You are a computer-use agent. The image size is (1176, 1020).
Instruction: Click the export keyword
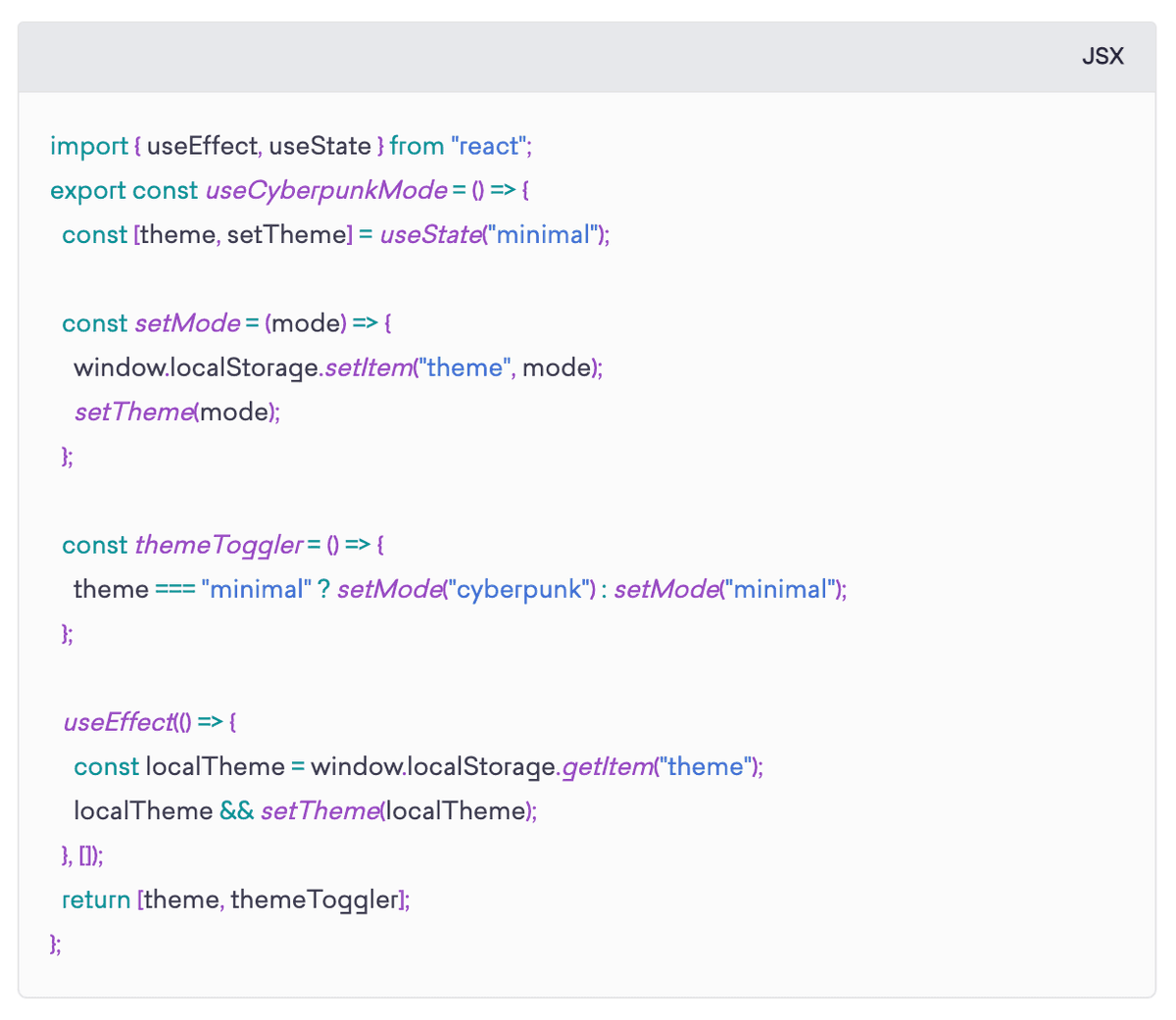click(87, 190)
